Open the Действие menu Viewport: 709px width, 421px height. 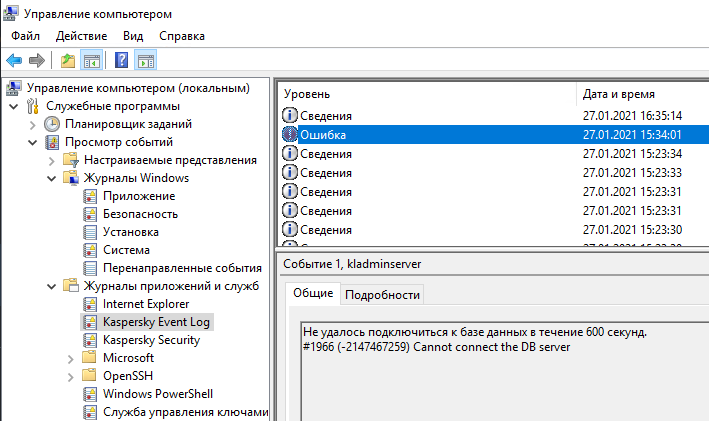pyautogui.click(x=81, y=36)
